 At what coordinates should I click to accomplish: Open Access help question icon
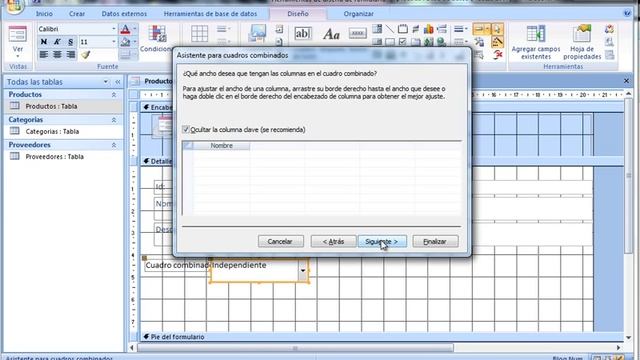coord(627,13)
